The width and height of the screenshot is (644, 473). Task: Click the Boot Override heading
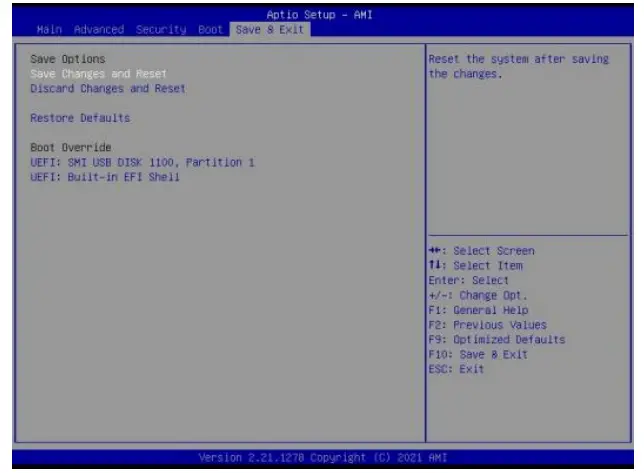pyautogui.click(x=71, y=147)
